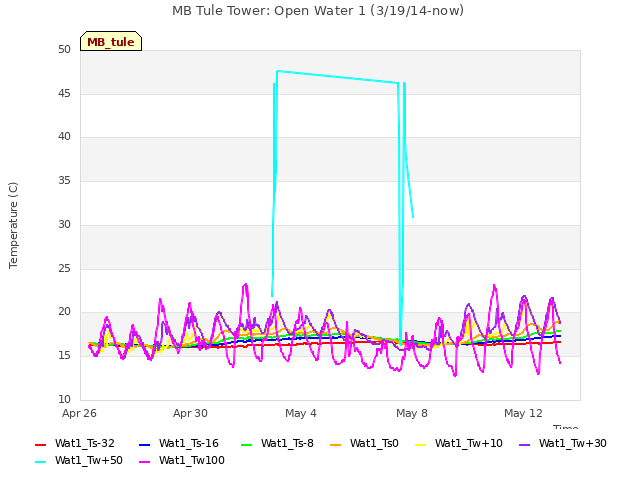Click the cyan Wat1_Tw+50 color swatch
640x480 pixels.
40,462
